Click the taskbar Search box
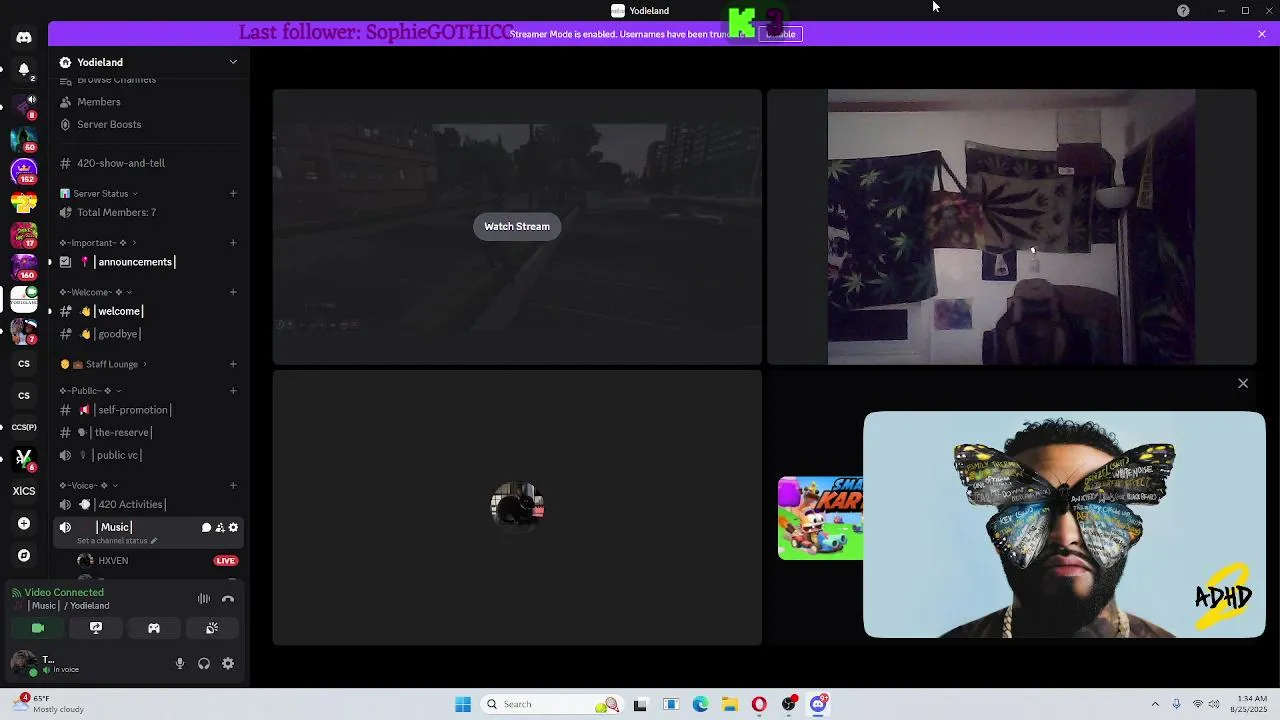The width and height of the screenshot is (1280, 720). pos(551,704)
